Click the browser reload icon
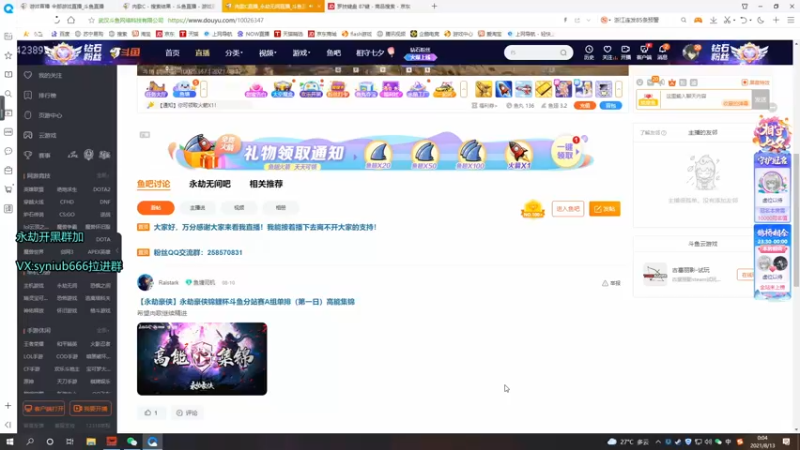 pyautogui.click(x=57, y=20)
